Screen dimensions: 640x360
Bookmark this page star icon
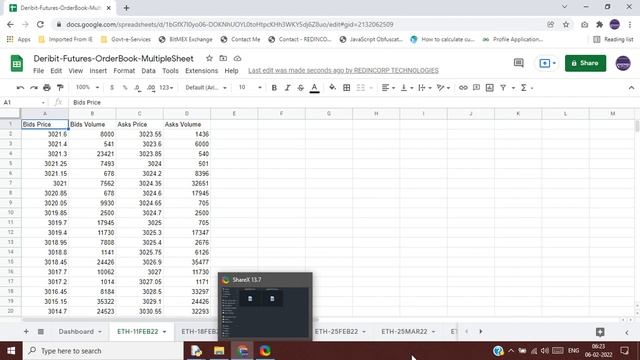pyautogui.click(x=566, y=24)
